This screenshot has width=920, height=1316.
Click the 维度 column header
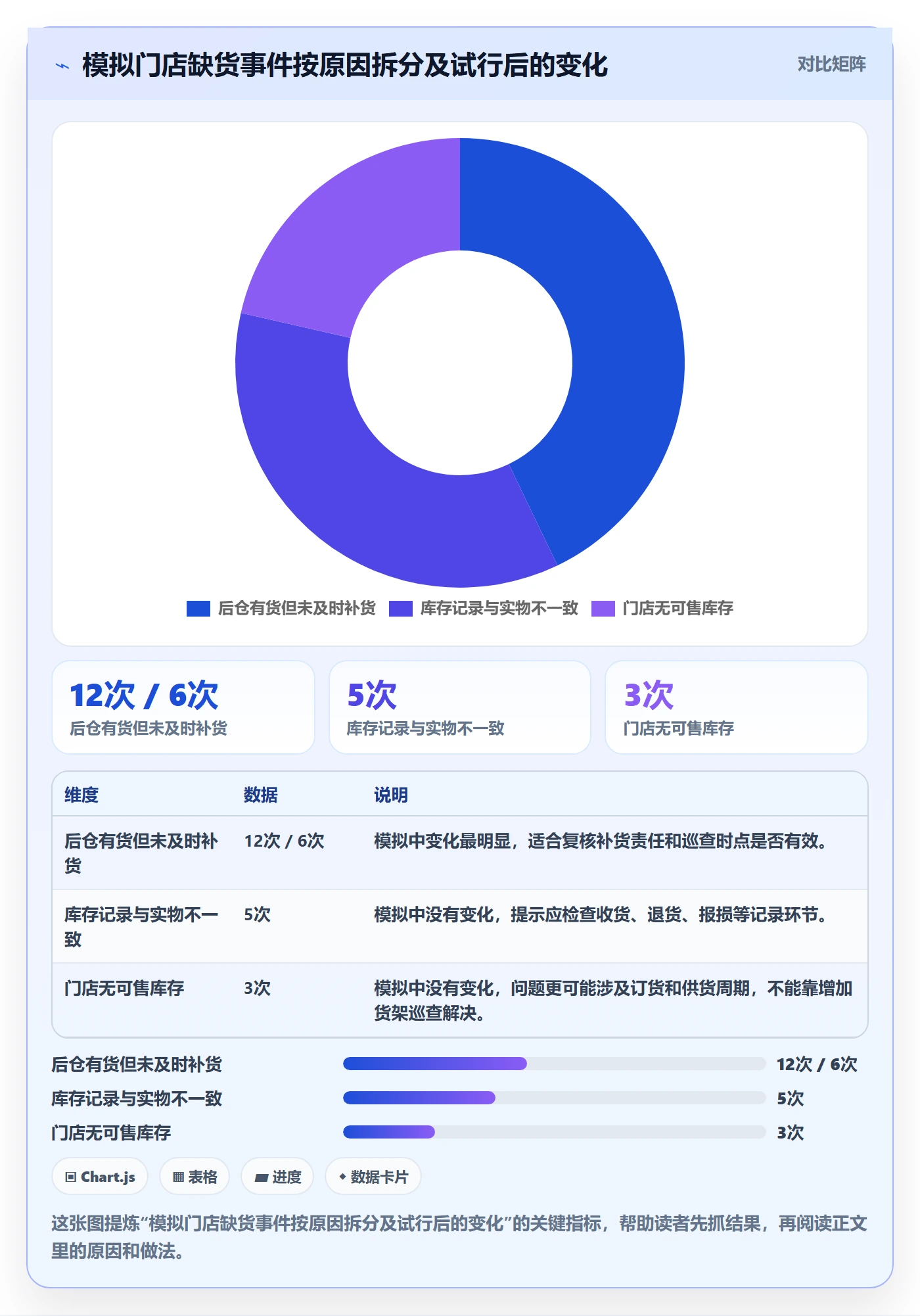coord(81,795)
